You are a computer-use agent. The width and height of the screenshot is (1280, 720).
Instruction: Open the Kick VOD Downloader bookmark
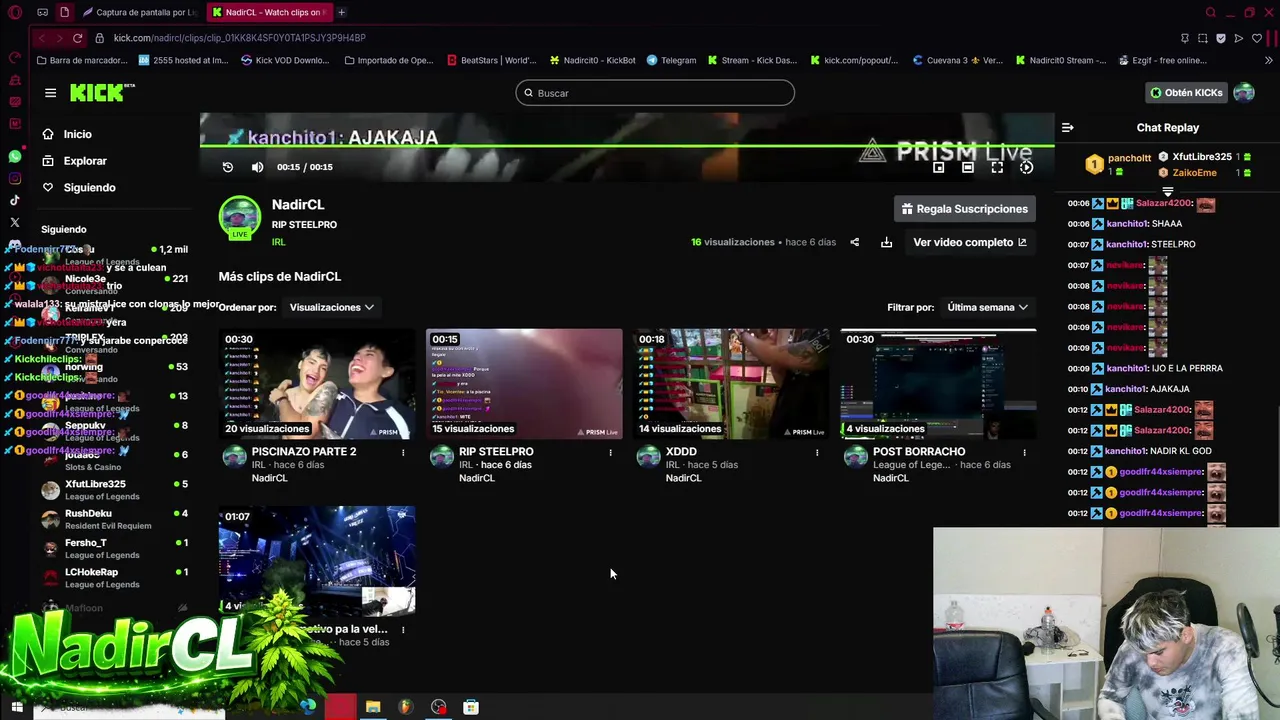click(285, 60)
